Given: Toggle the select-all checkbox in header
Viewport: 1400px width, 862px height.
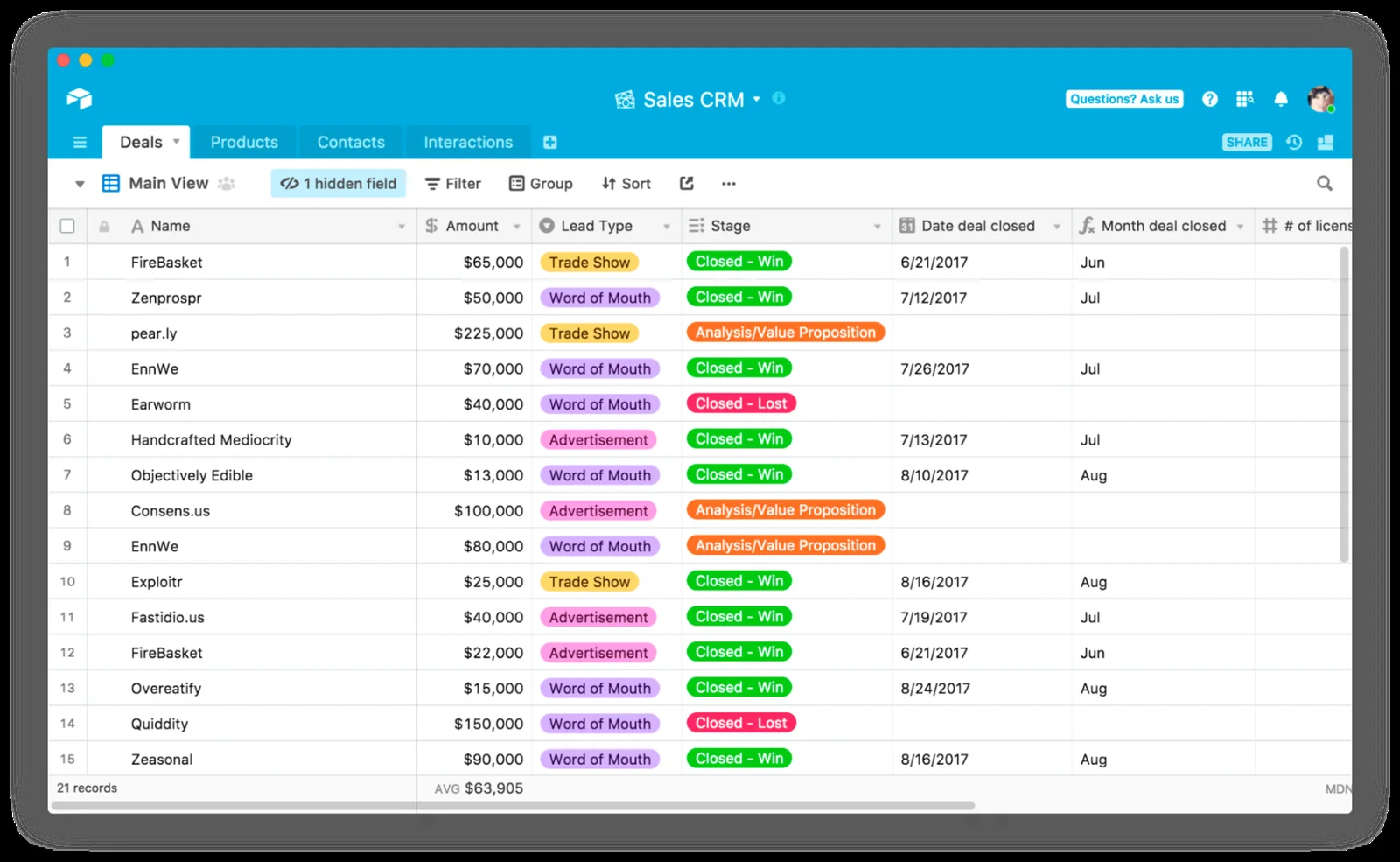Looking at the screenshot, I should [67, 226].
